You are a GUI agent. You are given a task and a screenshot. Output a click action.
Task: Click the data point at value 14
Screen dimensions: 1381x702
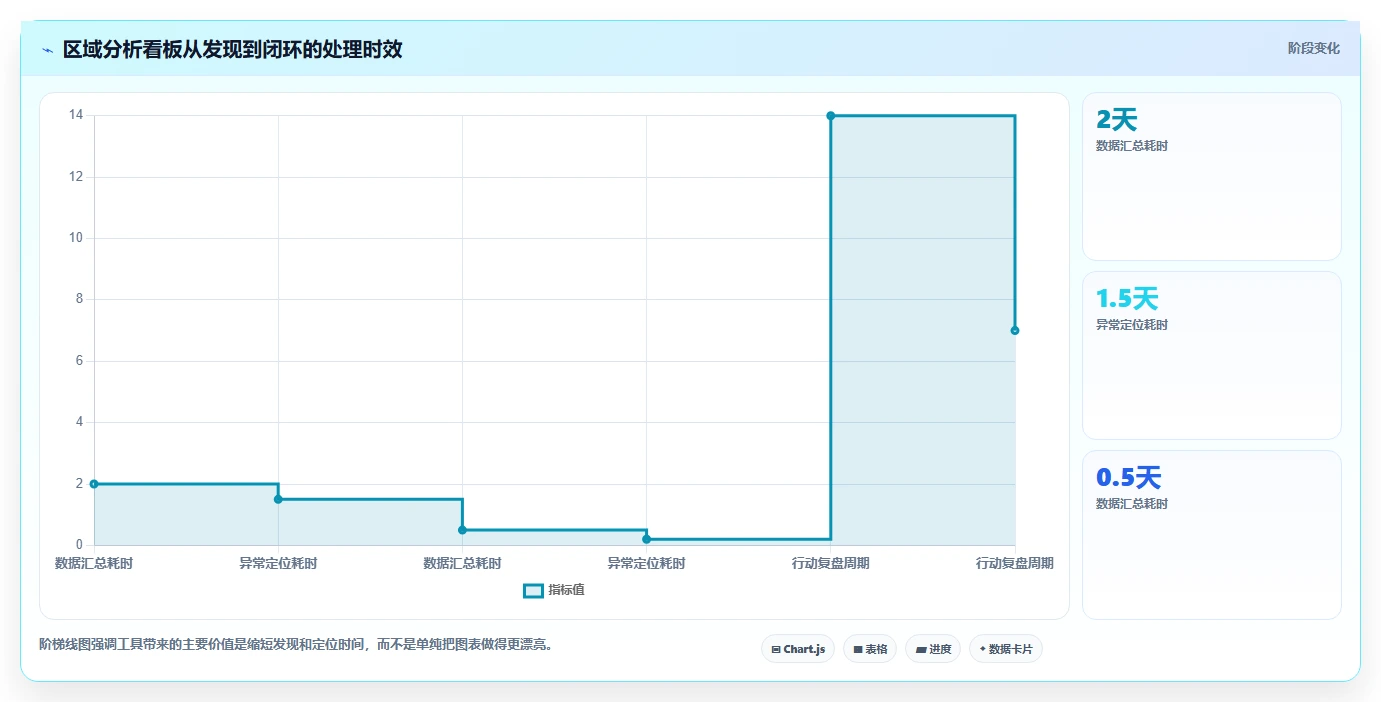point(831,116)
